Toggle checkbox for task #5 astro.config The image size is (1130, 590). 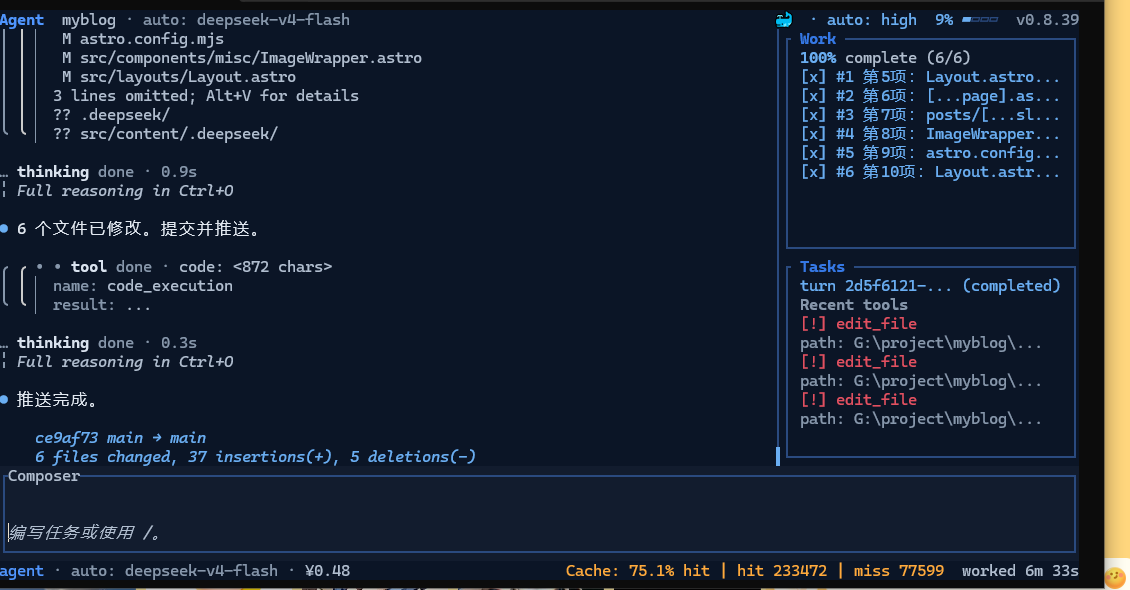pyautogui.click(x=813, y=153)
